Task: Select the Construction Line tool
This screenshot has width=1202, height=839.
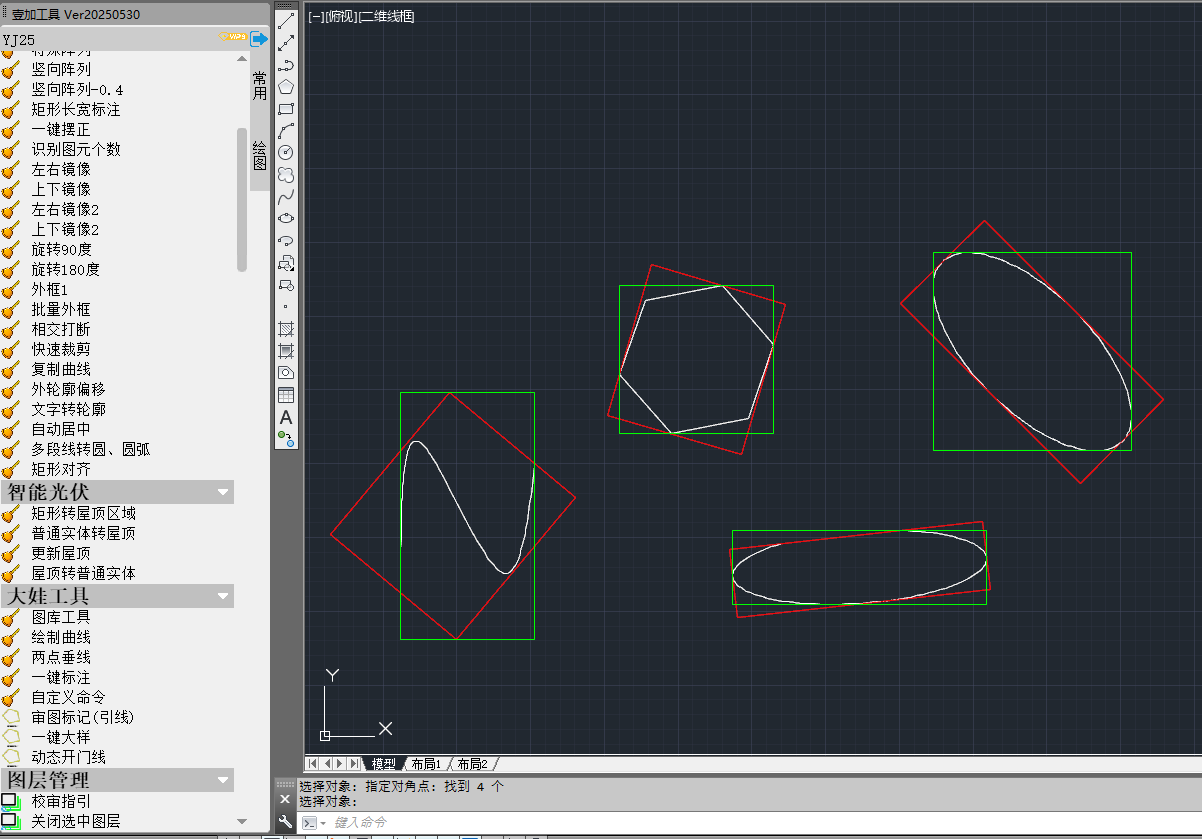Action: click(286, 42)
